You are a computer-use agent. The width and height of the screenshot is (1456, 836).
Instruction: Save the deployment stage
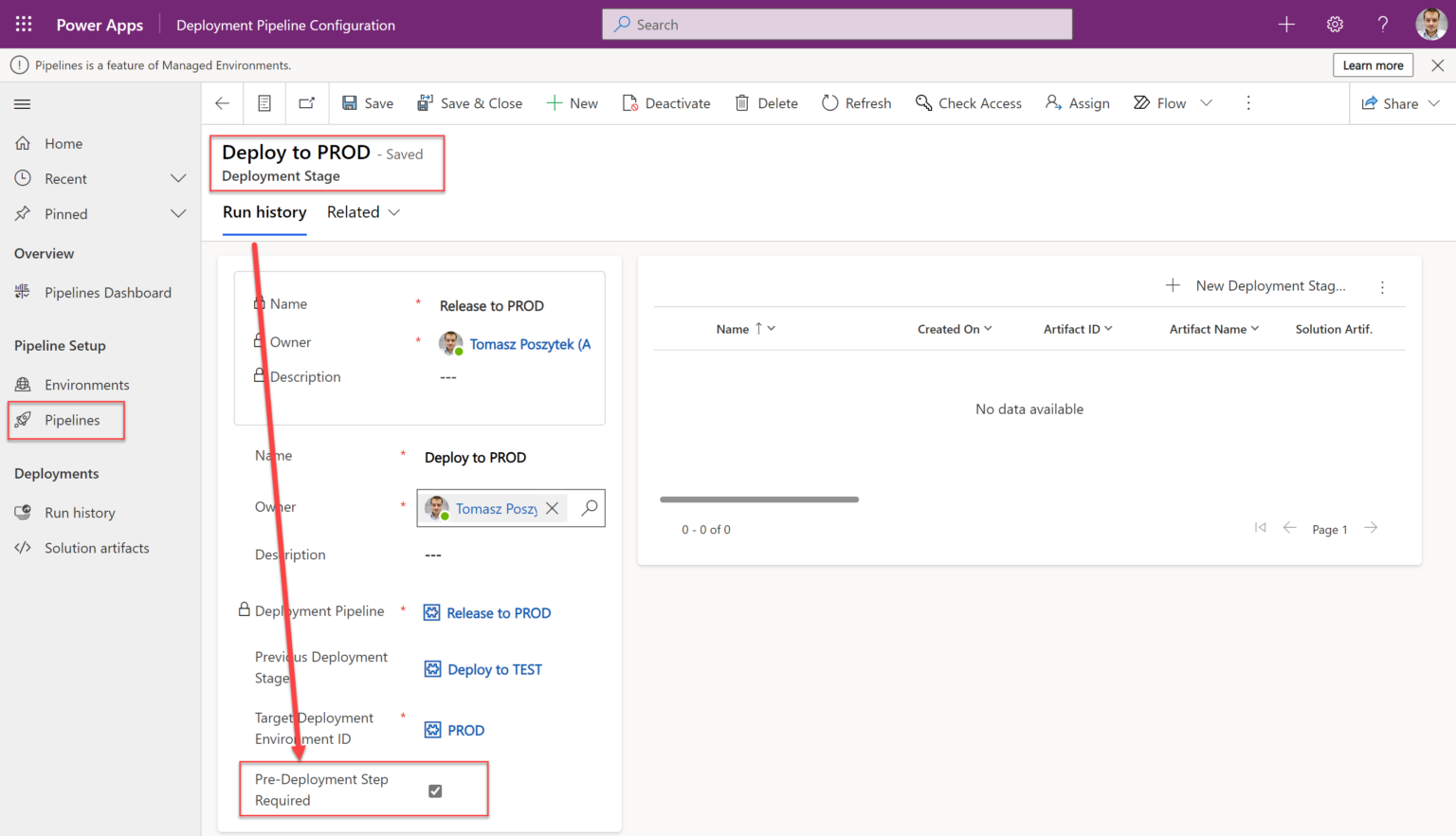[x=368, y=103]
